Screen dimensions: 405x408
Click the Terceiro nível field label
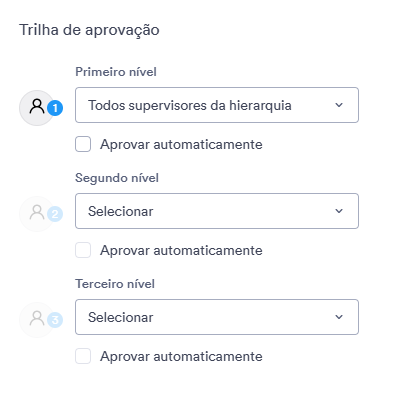click(115, 284)
